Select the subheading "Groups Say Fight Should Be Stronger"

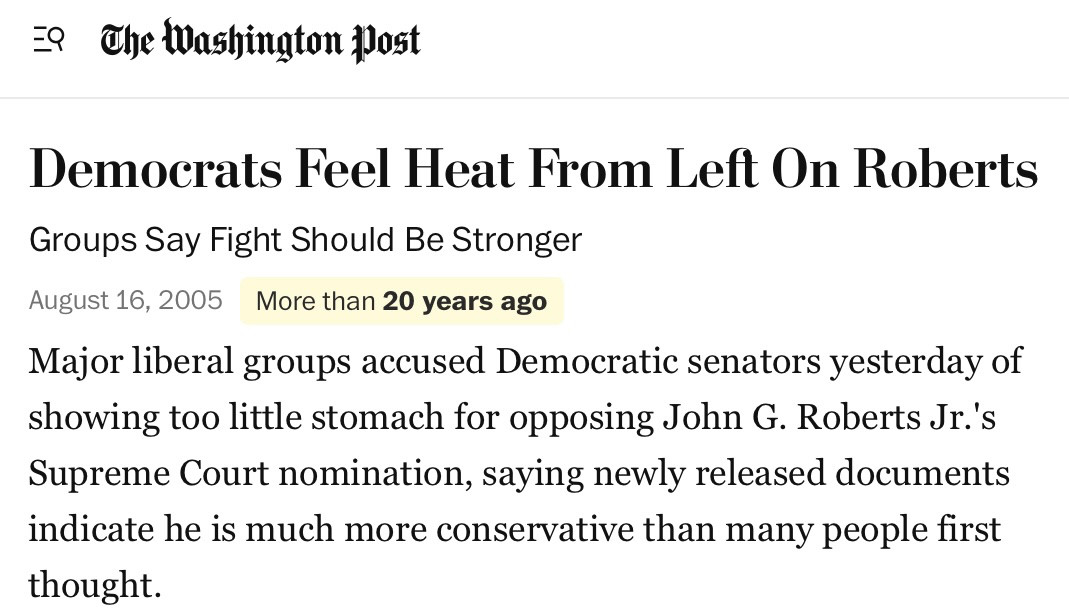point(305,241)
